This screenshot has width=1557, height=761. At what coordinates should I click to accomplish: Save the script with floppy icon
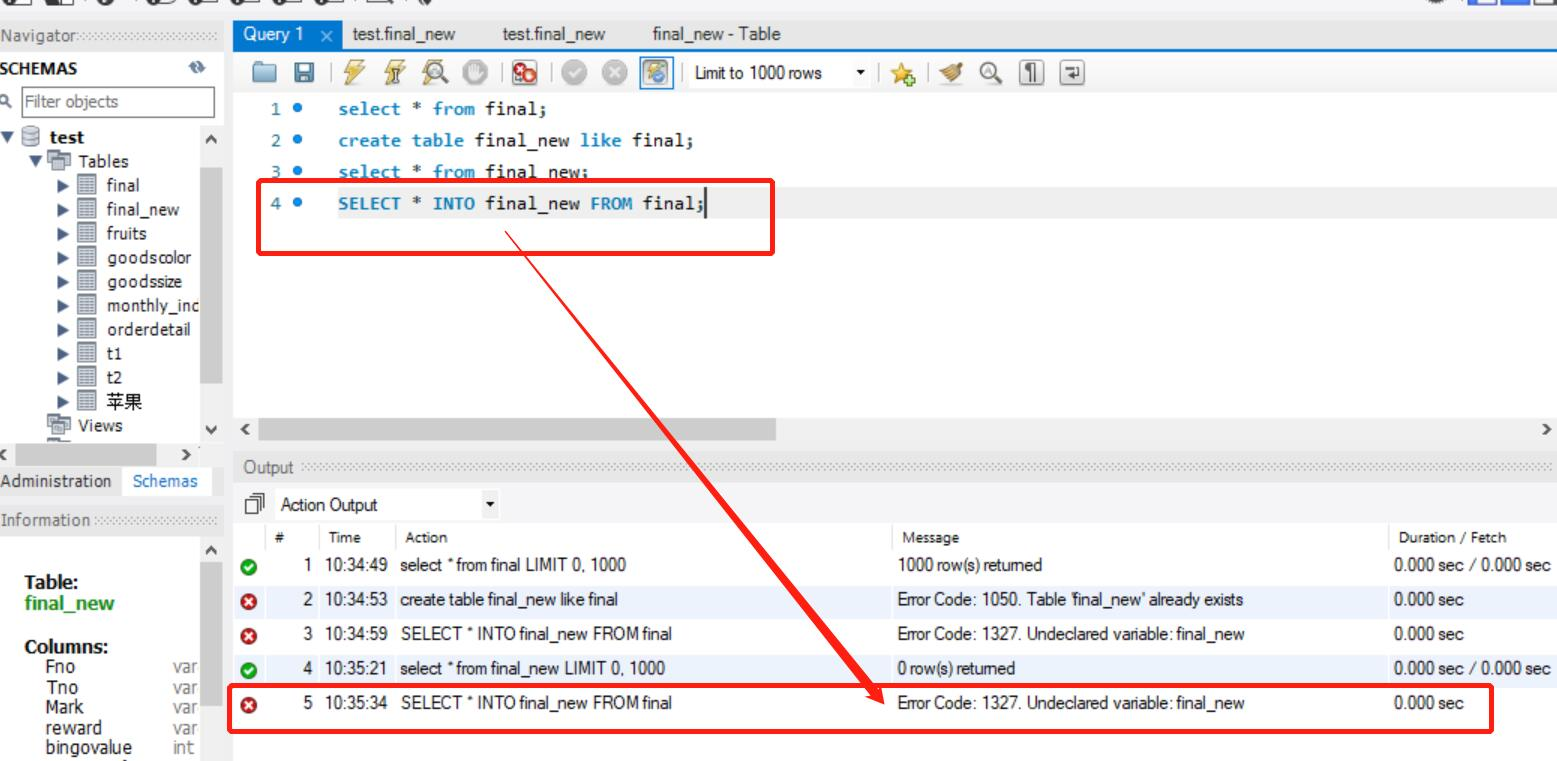click(303, 73)
